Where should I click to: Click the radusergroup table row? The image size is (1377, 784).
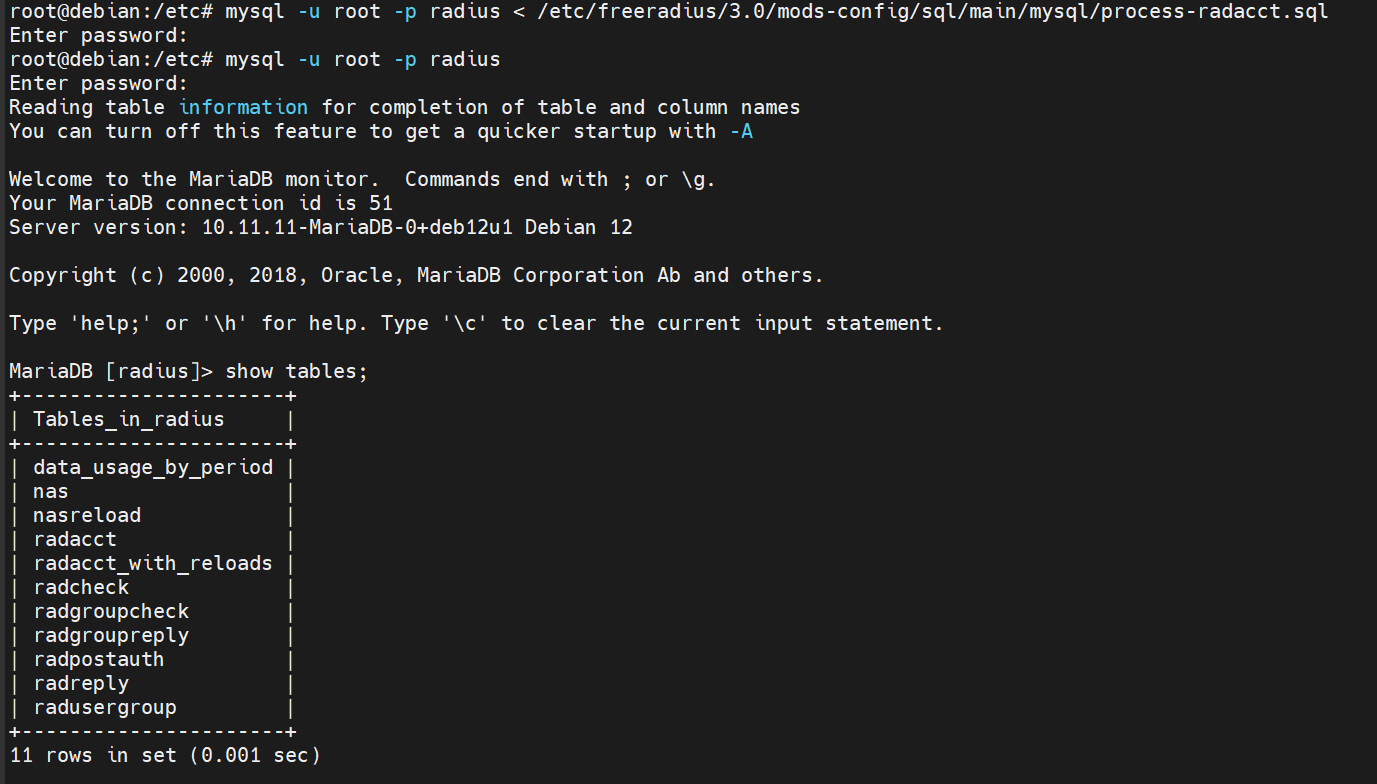pos(105,707)
